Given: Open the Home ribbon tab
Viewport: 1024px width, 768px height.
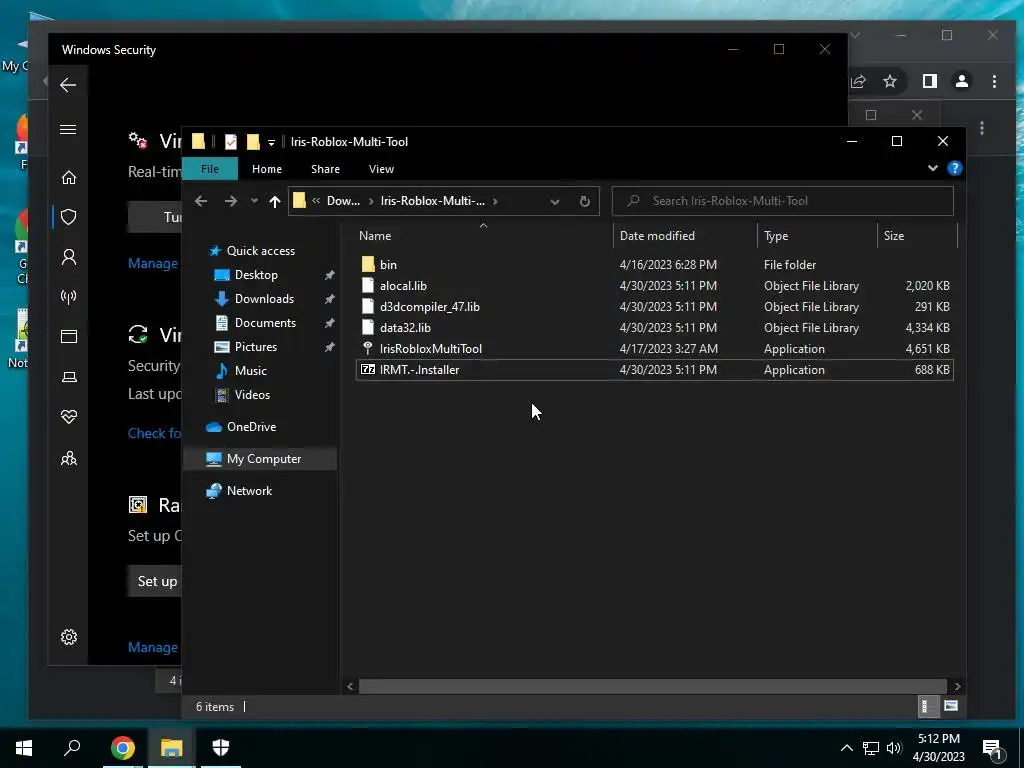Looking at the screenshot, I should point(266,169).
